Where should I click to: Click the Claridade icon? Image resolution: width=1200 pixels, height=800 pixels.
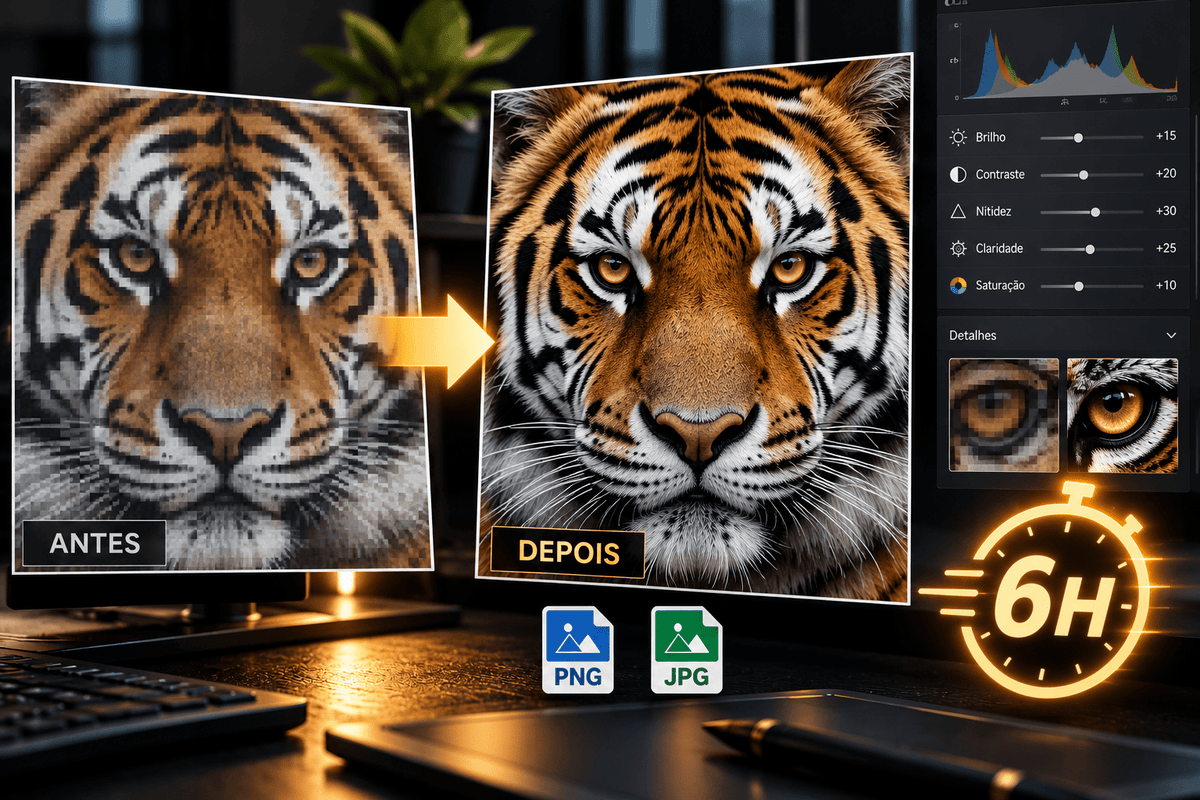coord(958,249)
